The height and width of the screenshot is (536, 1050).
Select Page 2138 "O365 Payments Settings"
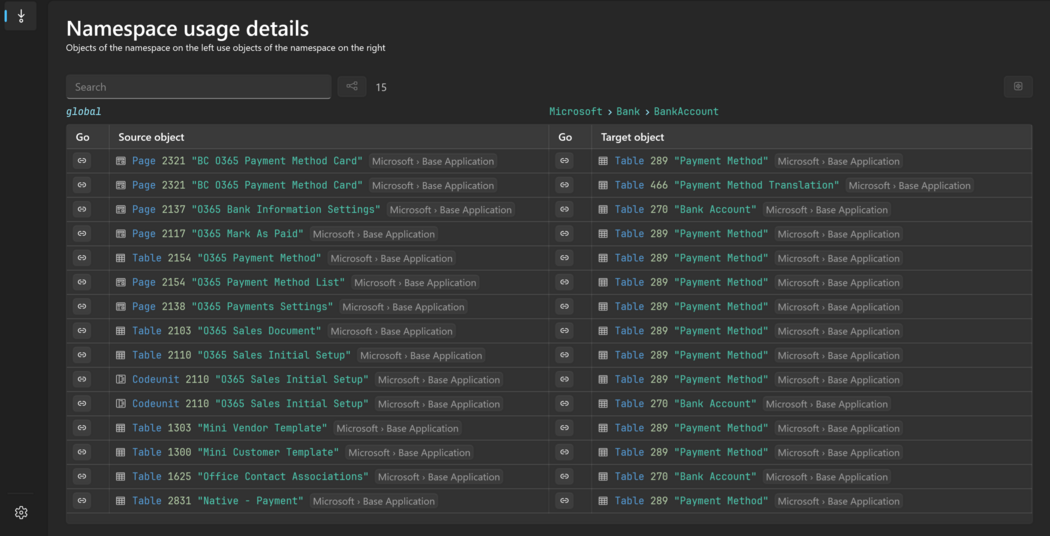coord(232,307)
